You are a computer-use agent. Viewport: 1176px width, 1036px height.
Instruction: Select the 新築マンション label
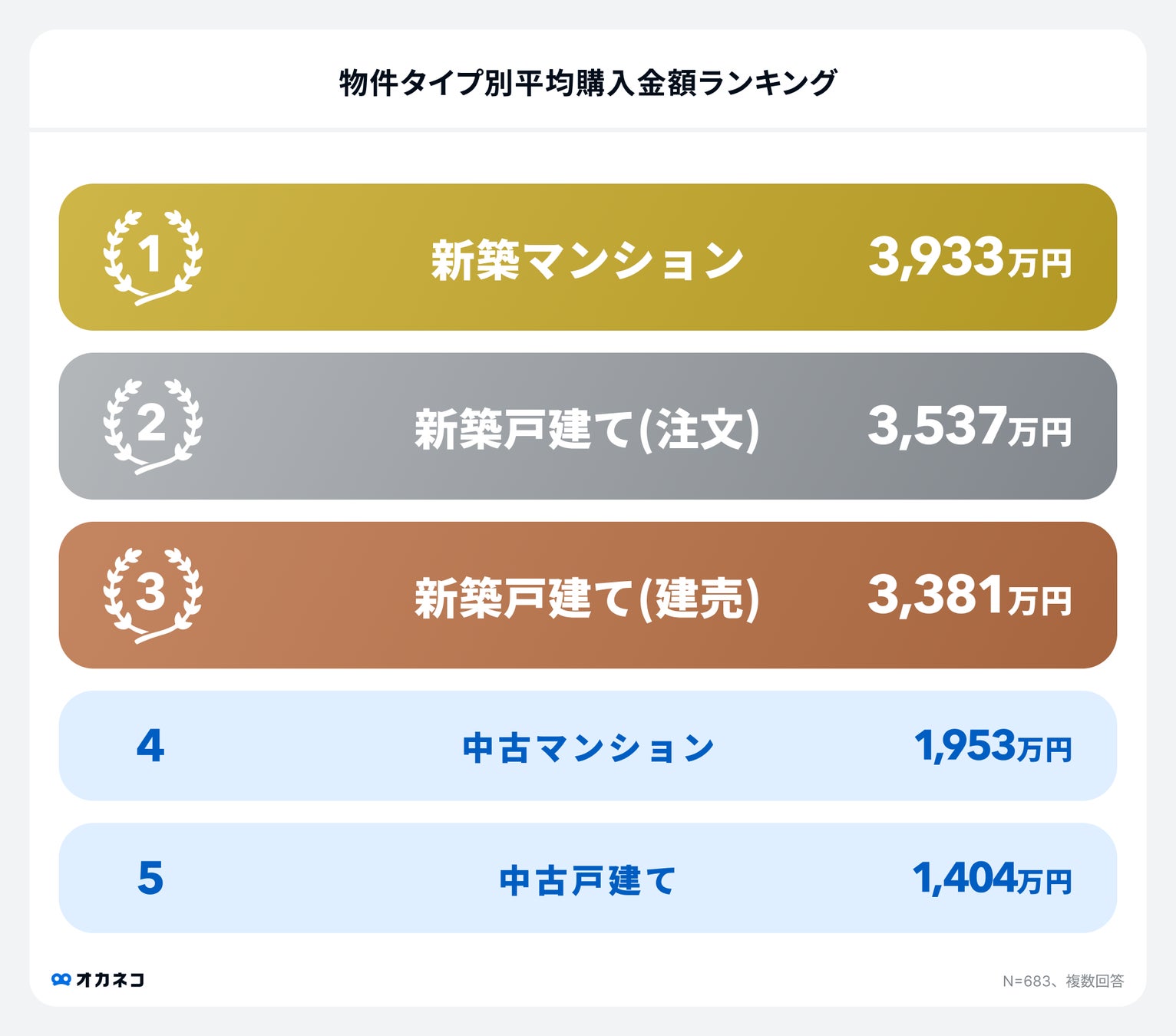(x=587, y=259)
